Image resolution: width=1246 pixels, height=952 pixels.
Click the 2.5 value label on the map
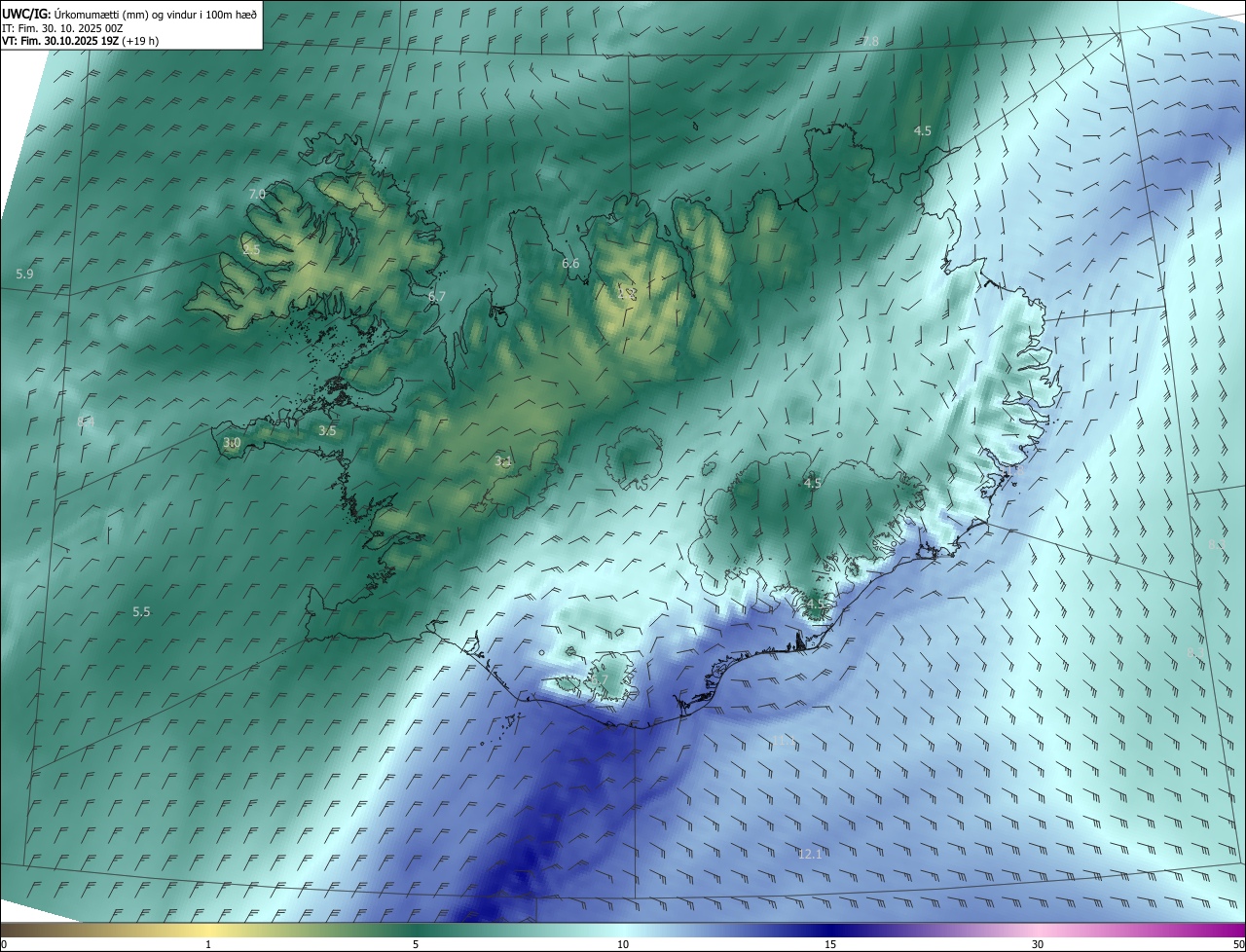[x=251, y=250]
